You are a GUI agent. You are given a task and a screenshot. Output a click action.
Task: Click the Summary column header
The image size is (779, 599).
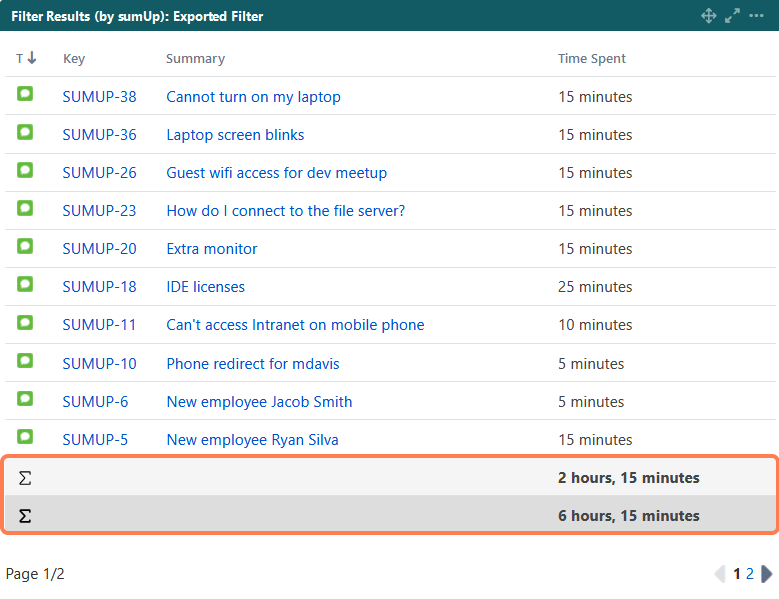[x=195, y=59]
